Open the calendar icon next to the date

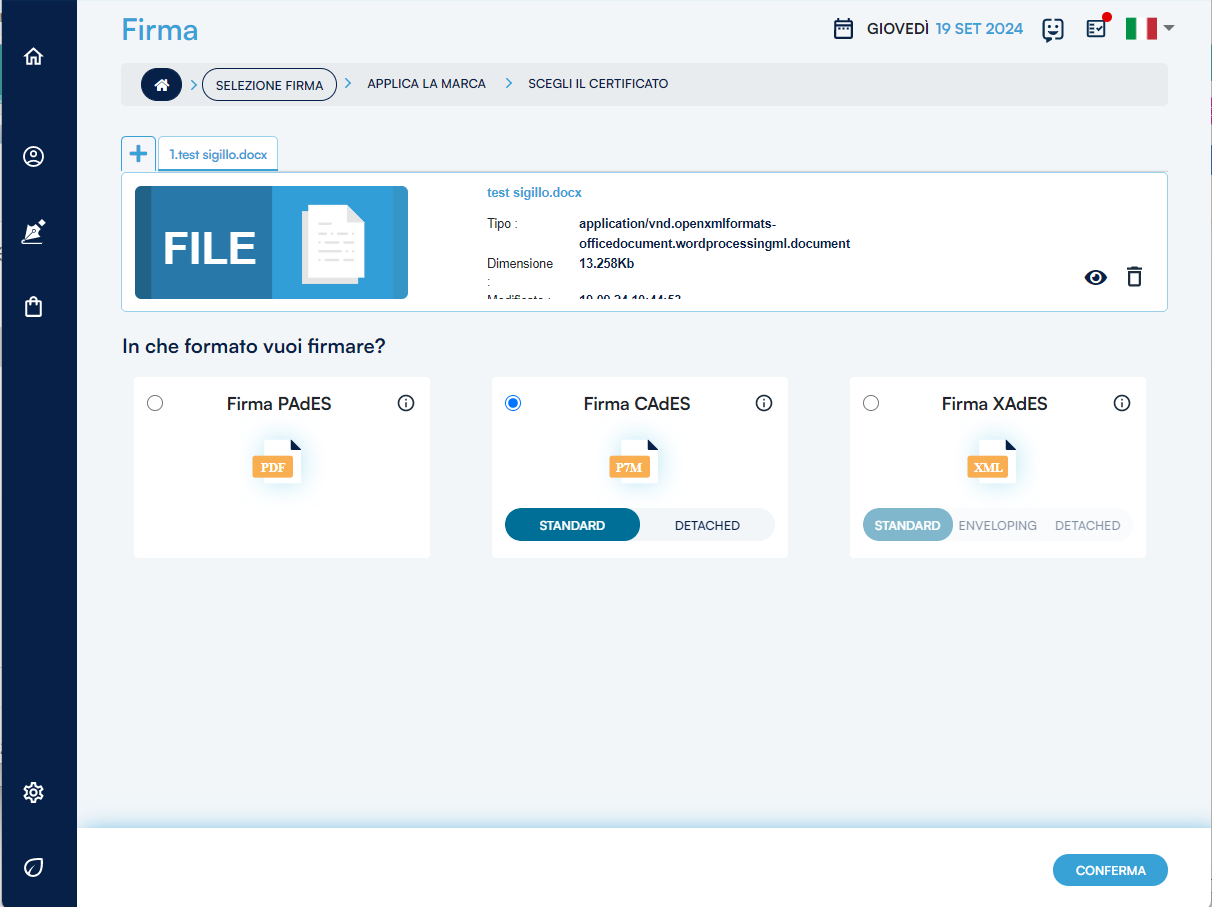coord(843,29)
